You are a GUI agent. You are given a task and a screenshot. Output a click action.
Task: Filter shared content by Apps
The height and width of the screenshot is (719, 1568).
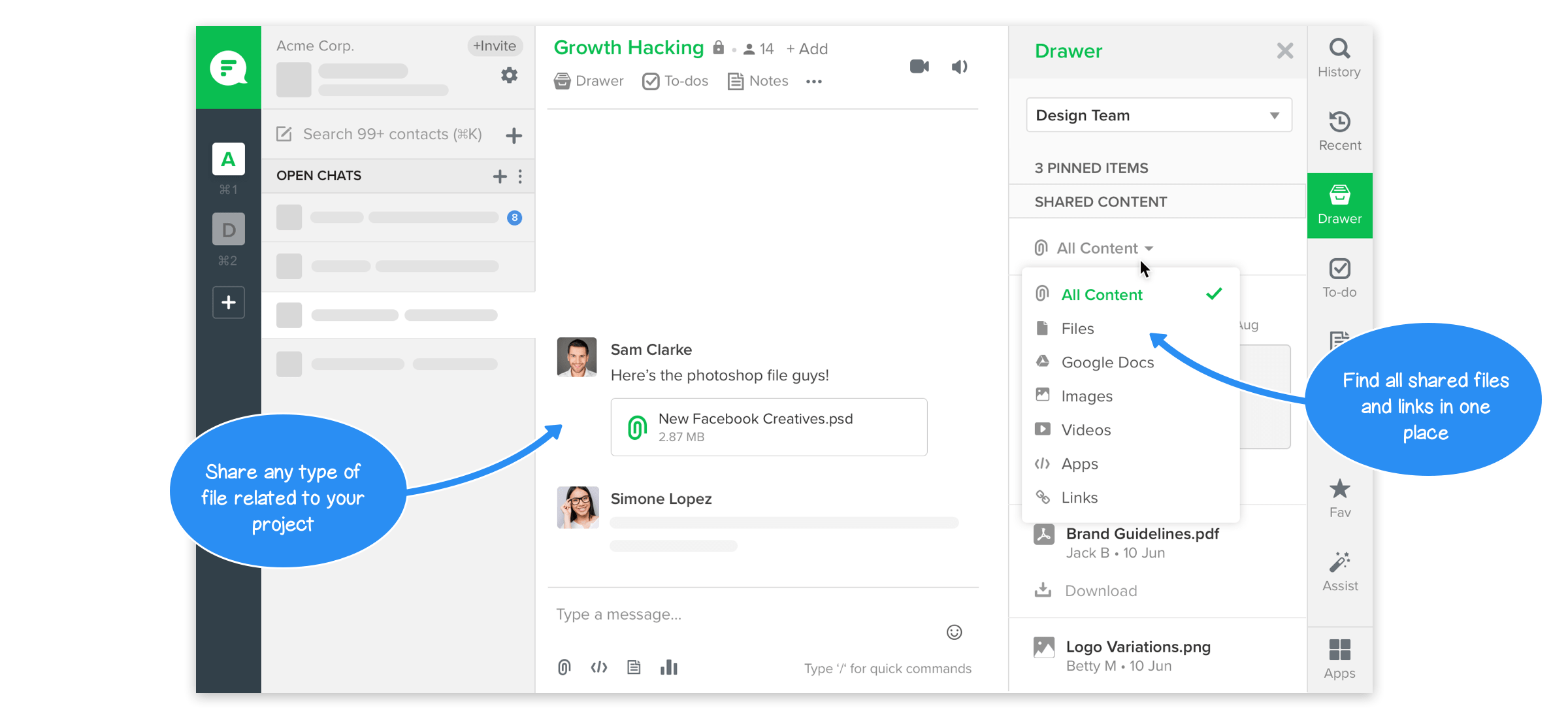click(x=1130, y=464)
